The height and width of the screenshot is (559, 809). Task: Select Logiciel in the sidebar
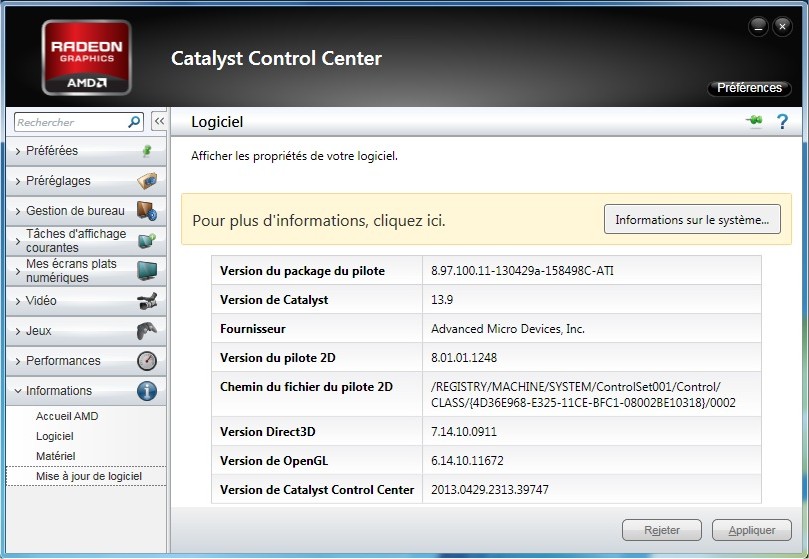click(55, 436)
